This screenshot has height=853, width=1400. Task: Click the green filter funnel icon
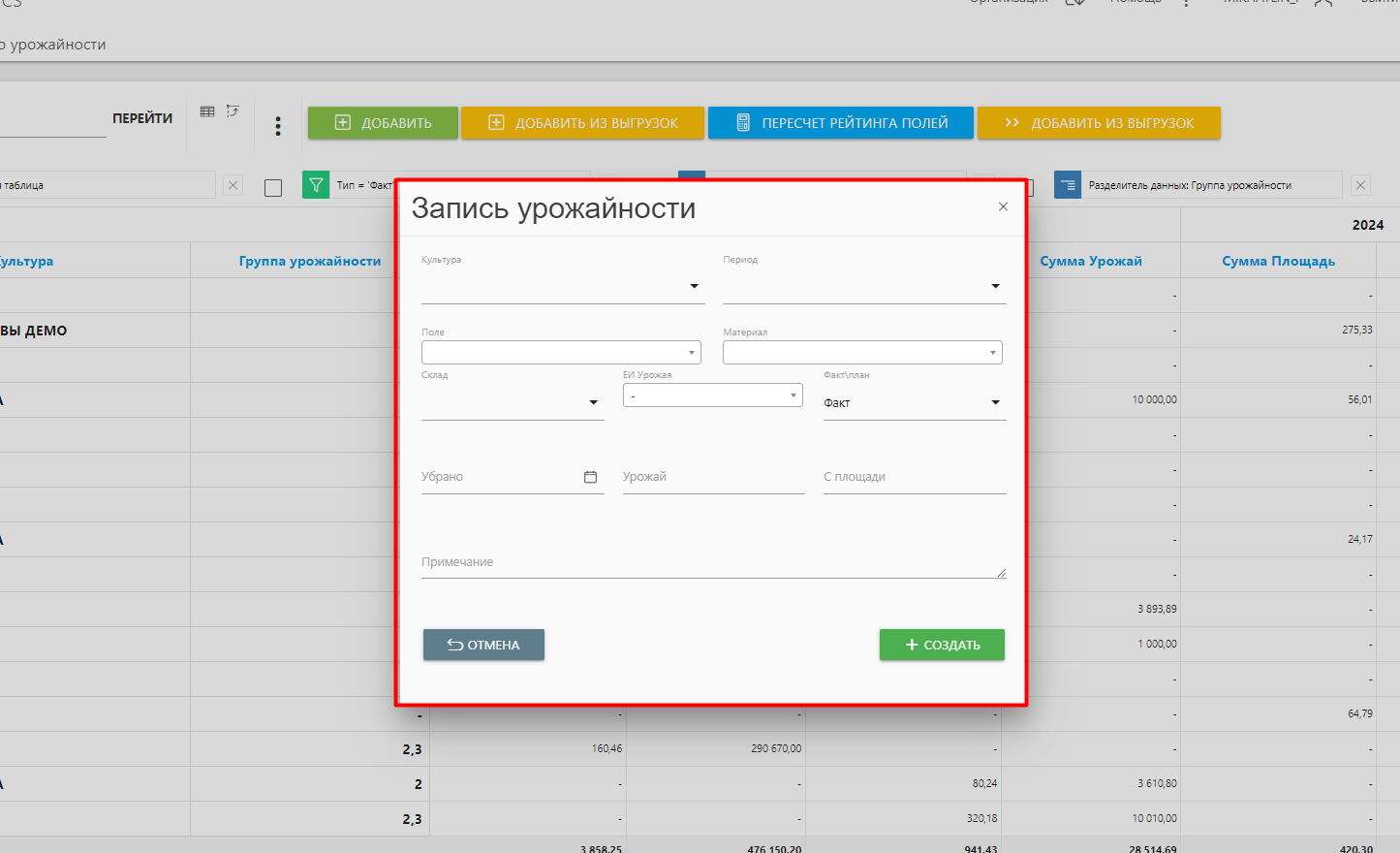tap(316, 185)
